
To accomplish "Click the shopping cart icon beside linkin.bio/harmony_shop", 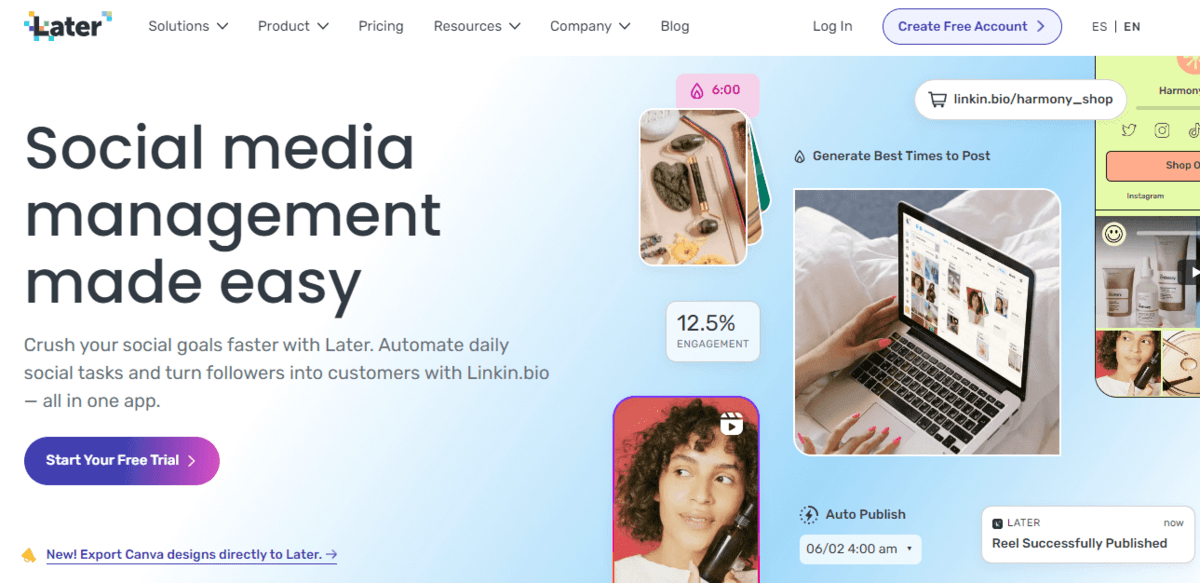I will tap(937, 100).
